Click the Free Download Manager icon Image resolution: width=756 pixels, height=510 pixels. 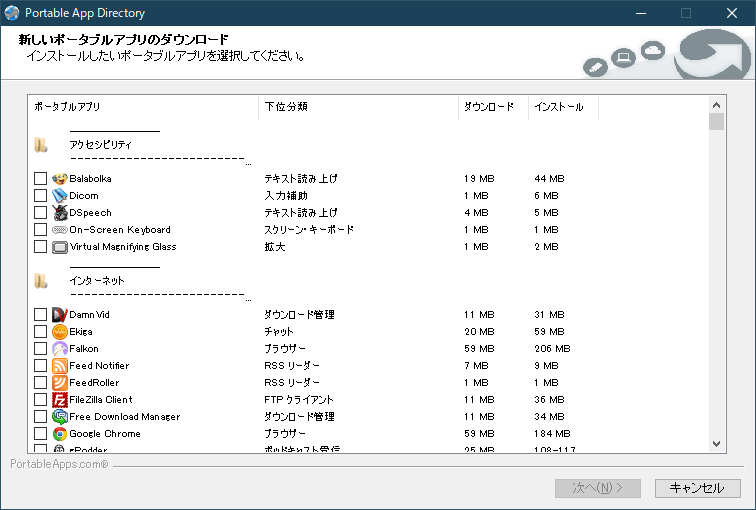tap(60, 416)
